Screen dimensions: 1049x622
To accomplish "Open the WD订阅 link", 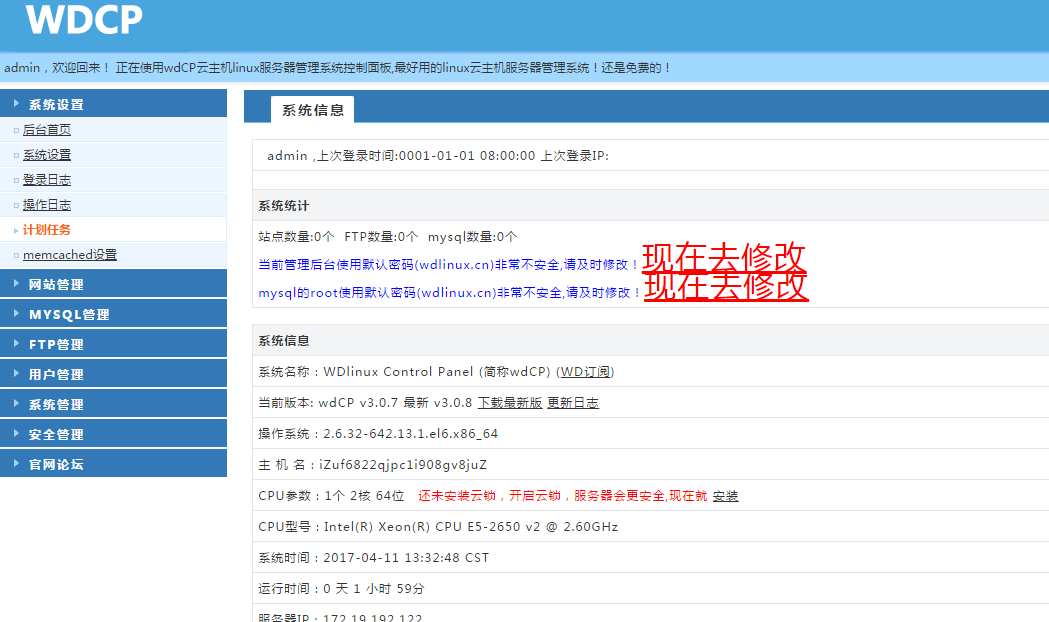I will (585, 371).
